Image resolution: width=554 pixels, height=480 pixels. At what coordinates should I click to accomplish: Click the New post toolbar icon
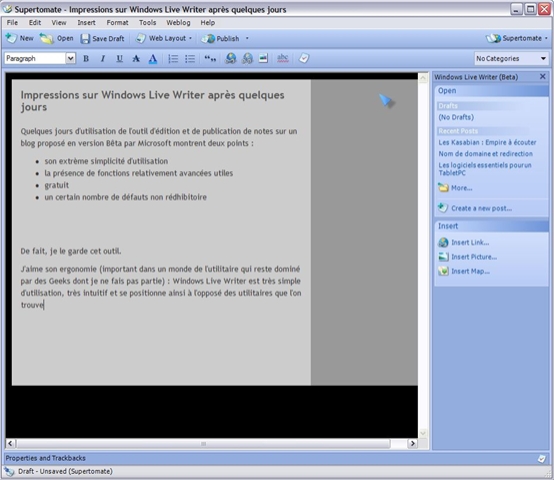pos(11,38)
